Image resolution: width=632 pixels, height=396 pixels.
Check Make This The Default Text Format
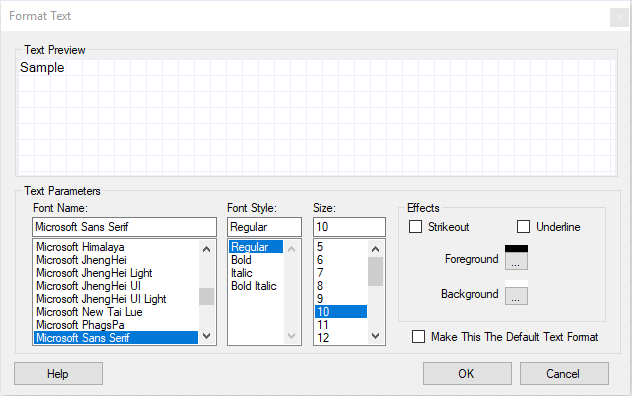click(418, 337)
